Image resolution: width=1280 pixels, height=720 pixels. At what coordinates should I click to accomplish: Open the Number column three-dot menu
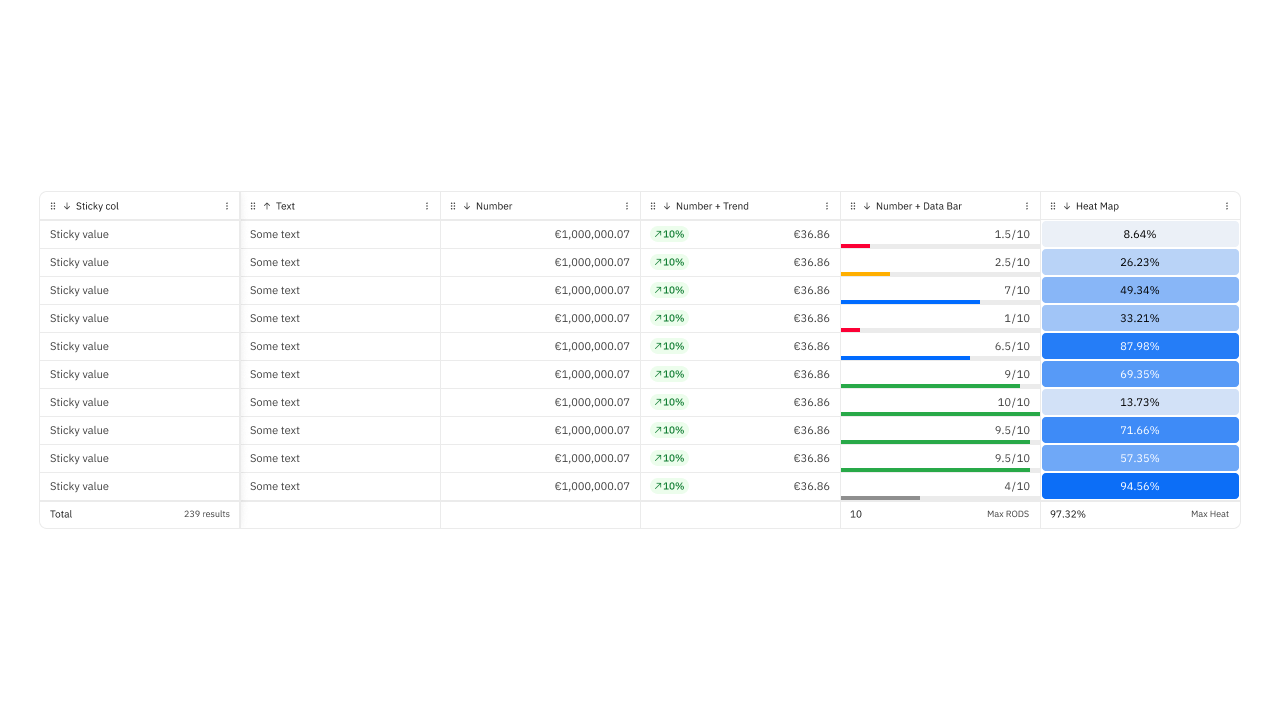pos(627,206)
